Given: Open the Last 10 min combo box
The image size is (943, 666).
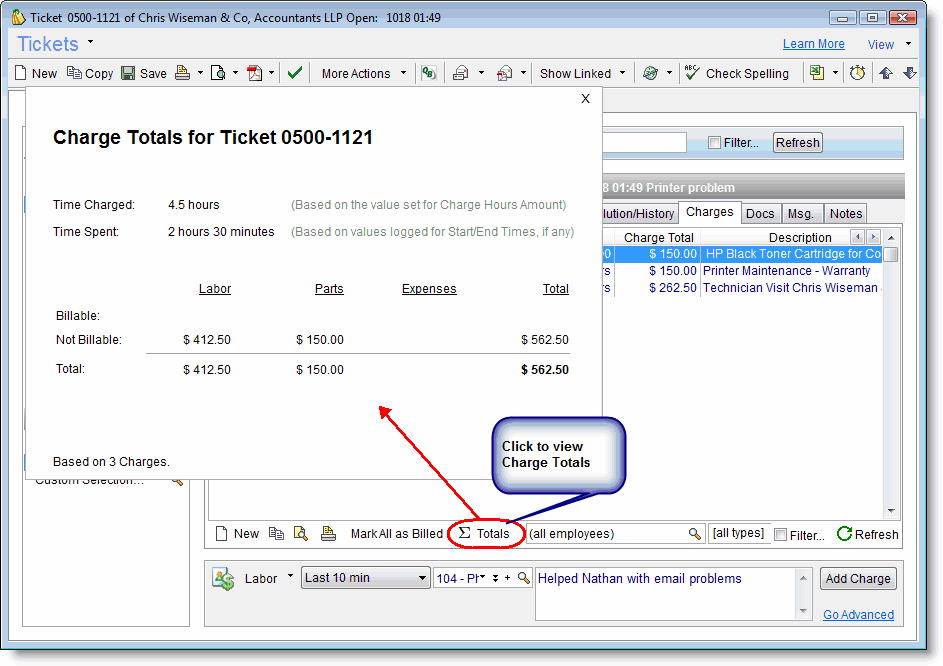Looking at the screenshot, I should tap(365, 578).
